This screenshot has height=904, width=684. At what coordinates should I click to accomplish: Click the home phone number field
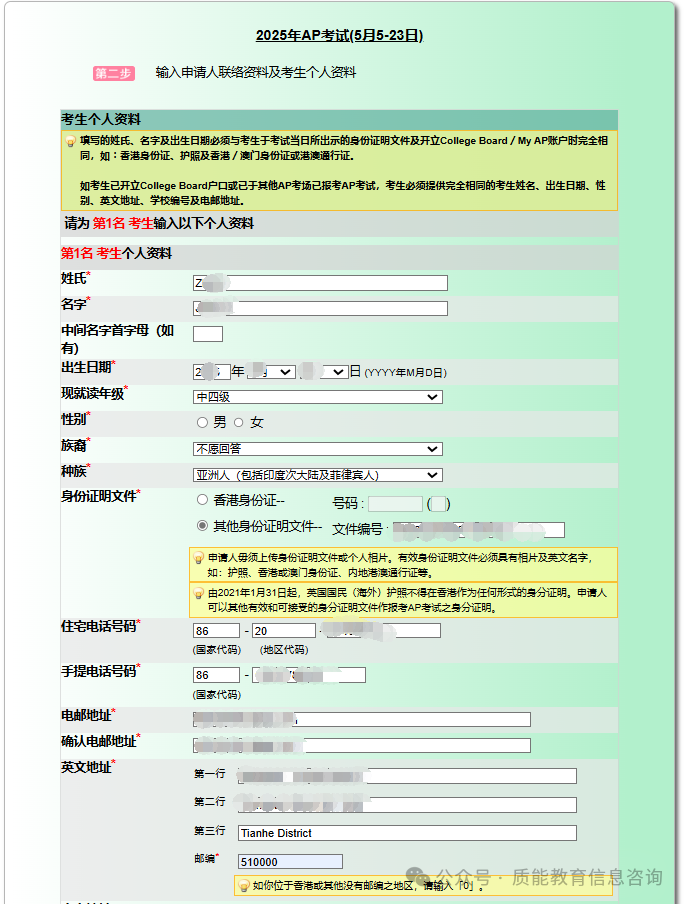(x=383, y=631)
